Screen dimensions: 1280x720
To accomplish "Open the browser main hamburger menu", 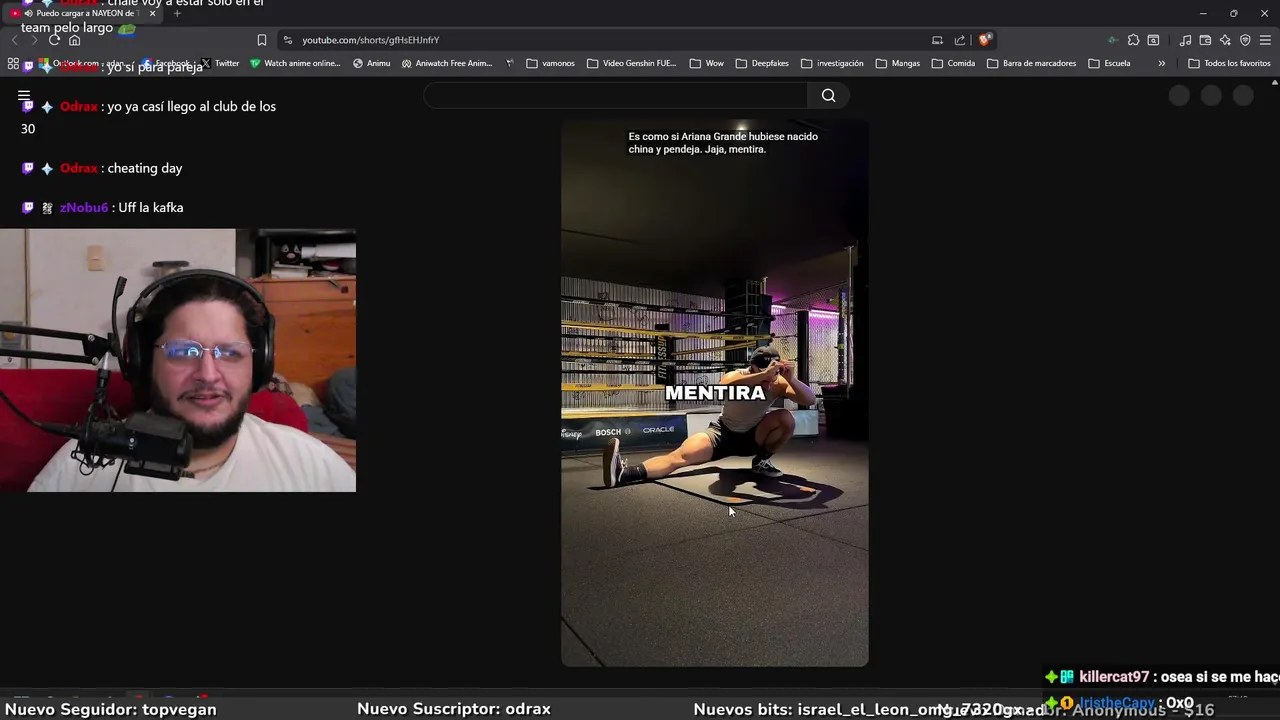I will coord(1265,40).
